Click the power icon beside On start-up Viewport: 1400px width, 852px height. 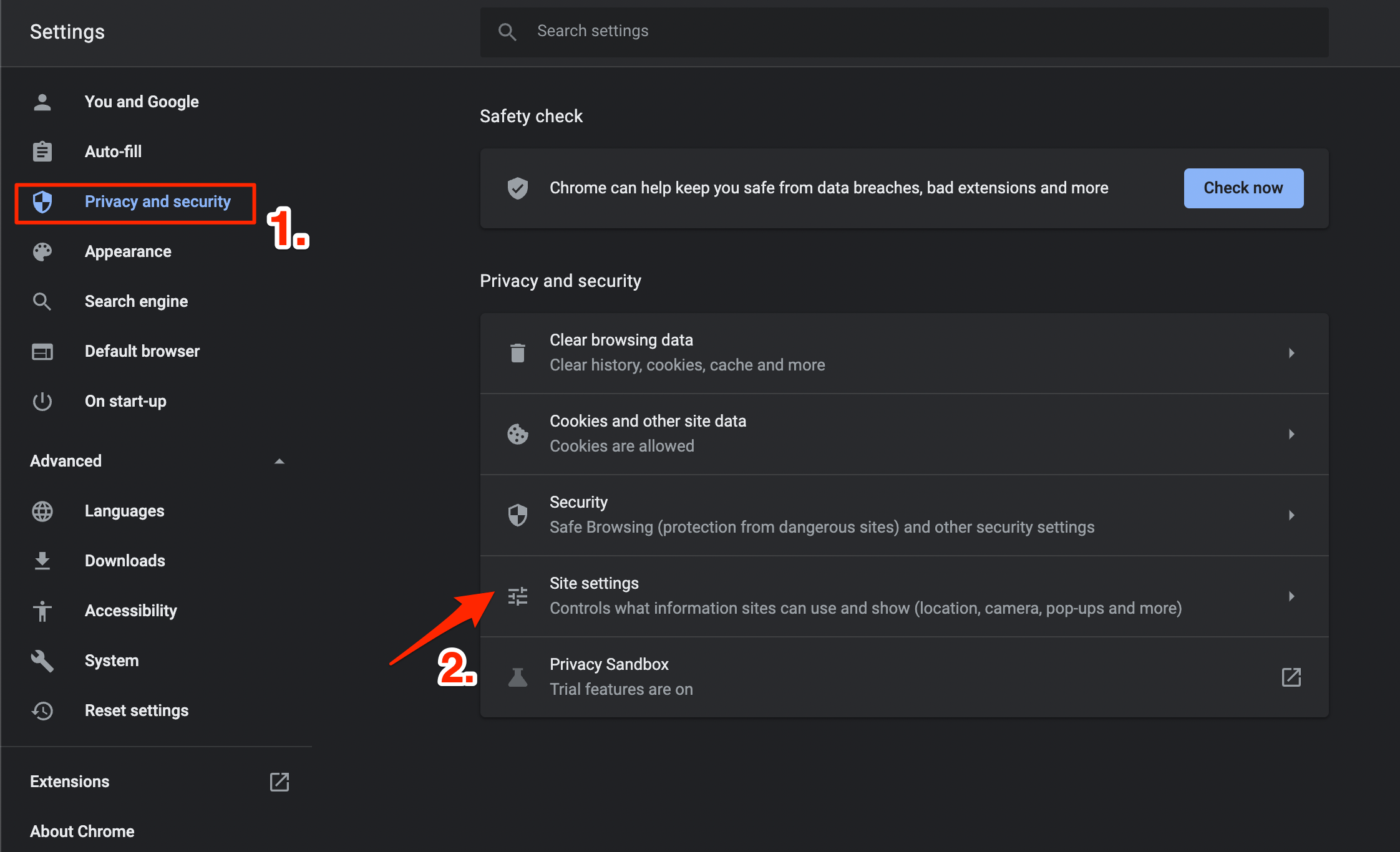pos(42,401)
